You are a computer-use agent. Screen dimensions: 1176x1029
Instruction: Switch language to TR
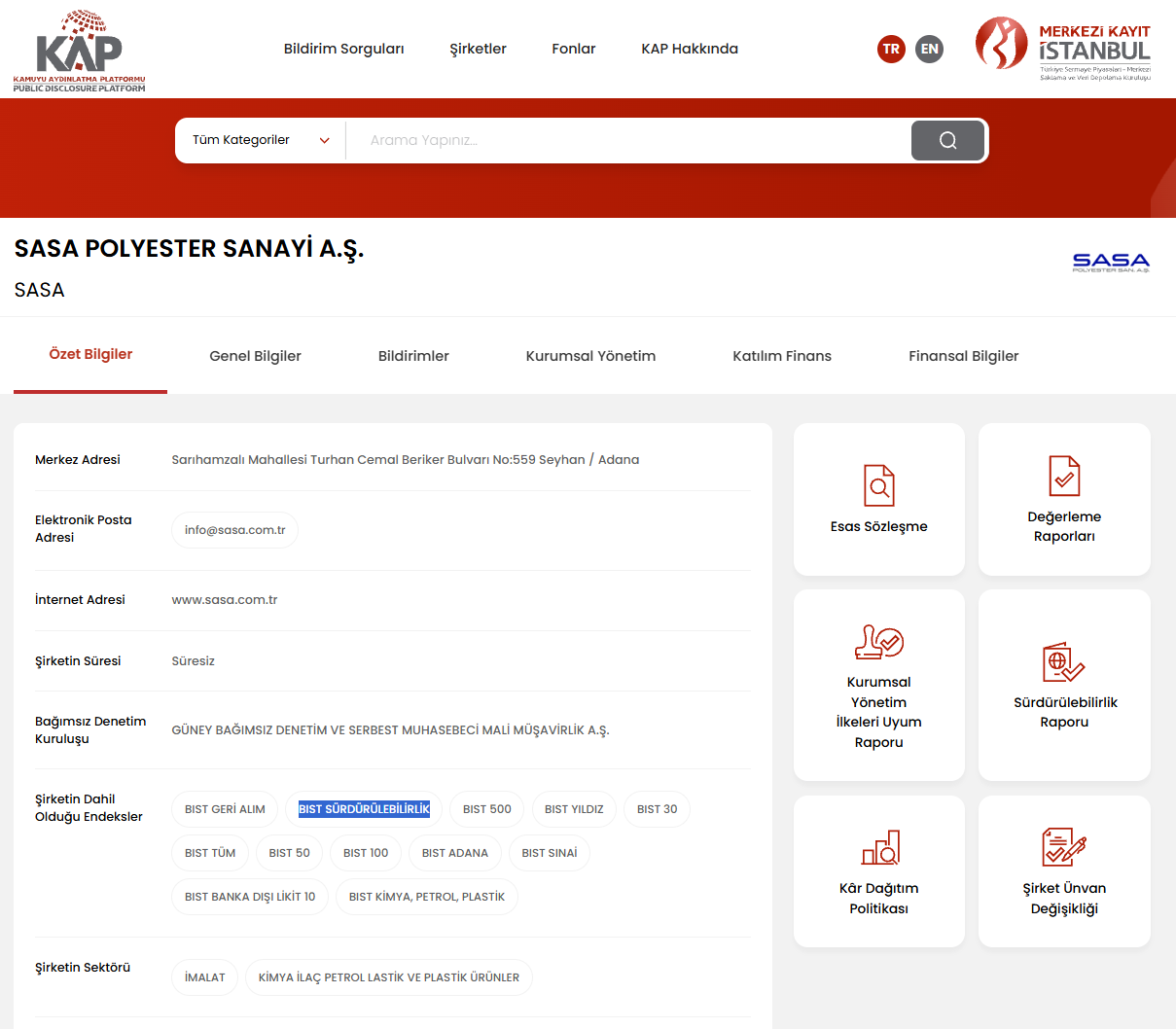[891, 49]
